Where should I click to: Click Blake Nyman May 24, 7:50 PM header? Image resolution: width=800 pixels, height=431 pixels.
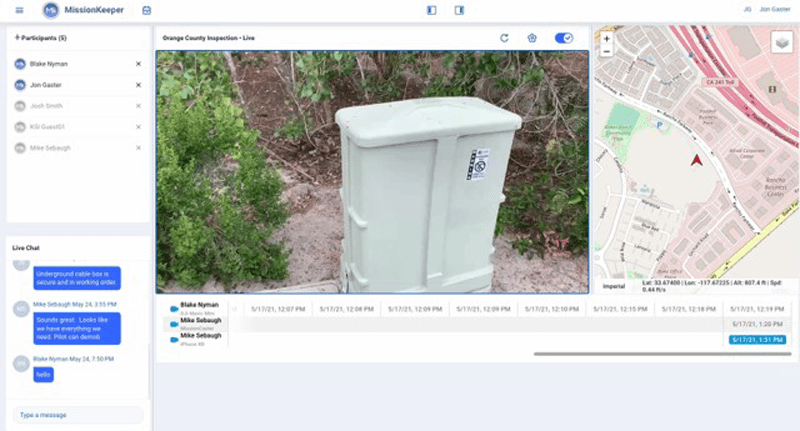pyautogui.click(x=73, y=359)
